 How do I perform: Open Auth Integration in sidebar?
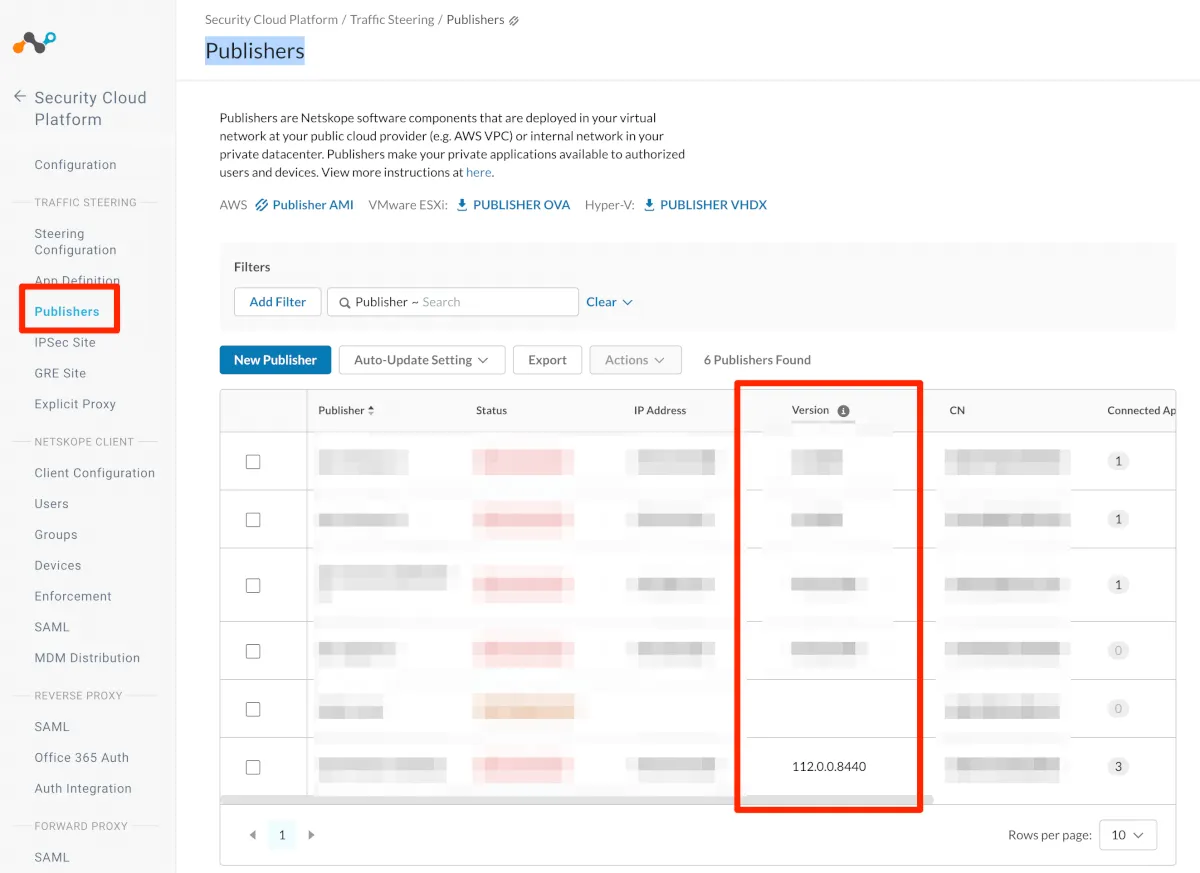(x=83, y=789)
